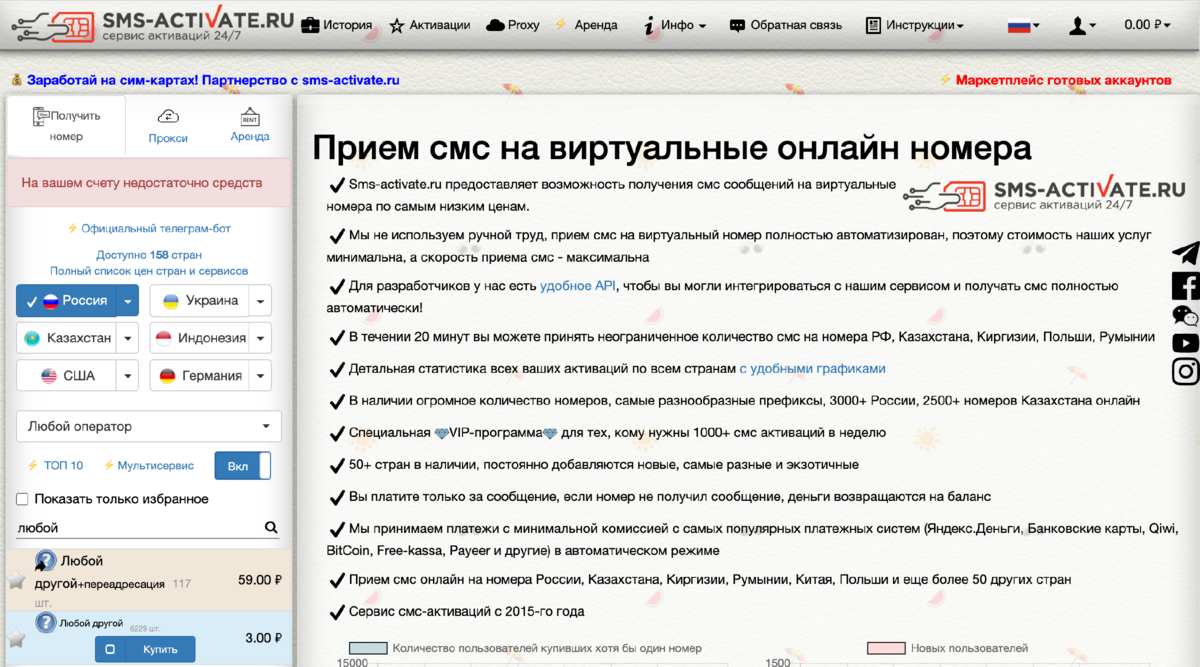Image resolution: width=1200 pixels, height=667 pixels.
Task: Select США country button
Action: tap(66, 376)
